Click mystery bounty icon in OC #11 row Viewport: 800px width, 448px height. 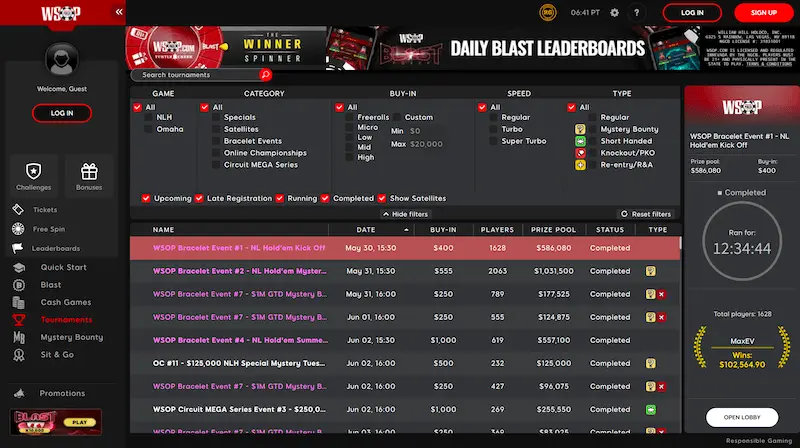pyautogui.click(x=651, y=363)
